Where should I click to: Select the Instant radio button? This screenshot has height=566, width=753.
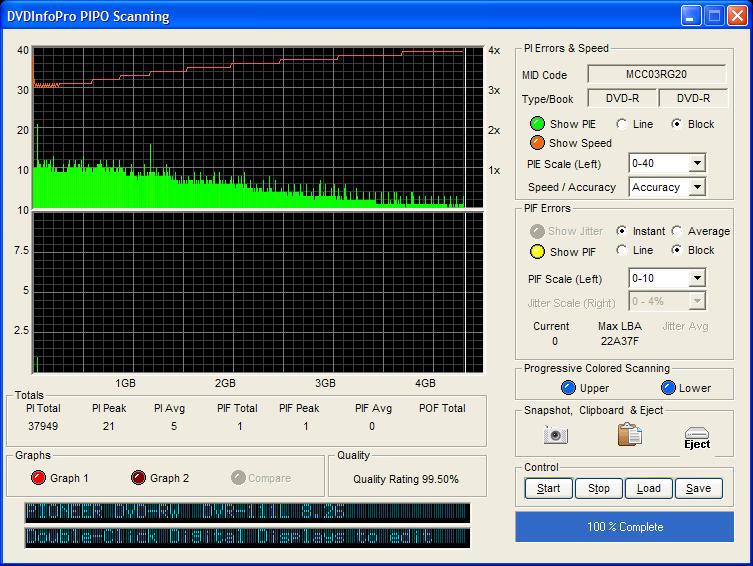[x=622, y=231]
